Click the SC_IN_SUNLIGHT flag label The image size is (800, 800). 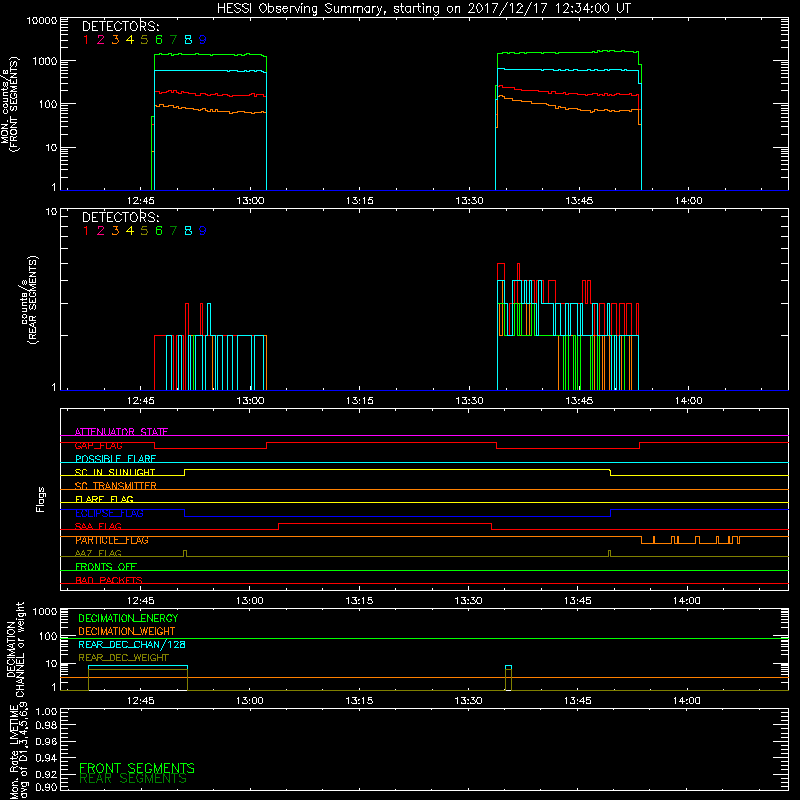(115, 472)
